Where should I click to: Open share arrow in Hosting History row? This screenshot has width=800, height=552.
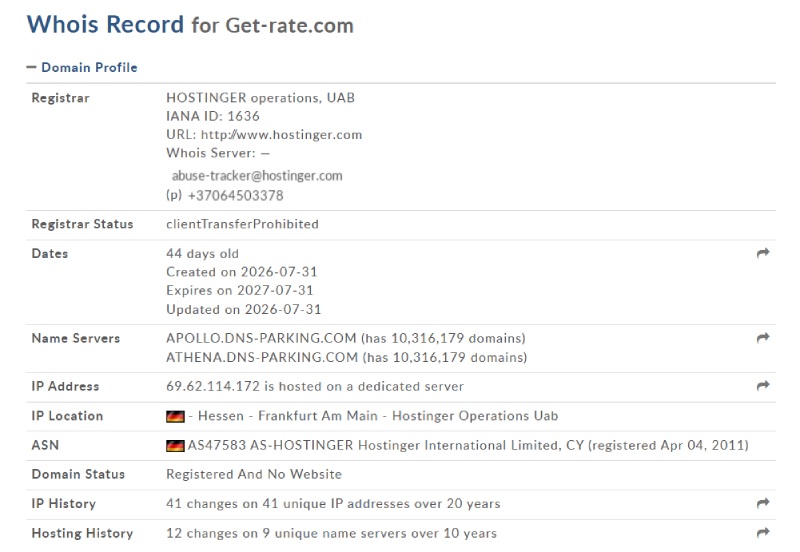763,533
